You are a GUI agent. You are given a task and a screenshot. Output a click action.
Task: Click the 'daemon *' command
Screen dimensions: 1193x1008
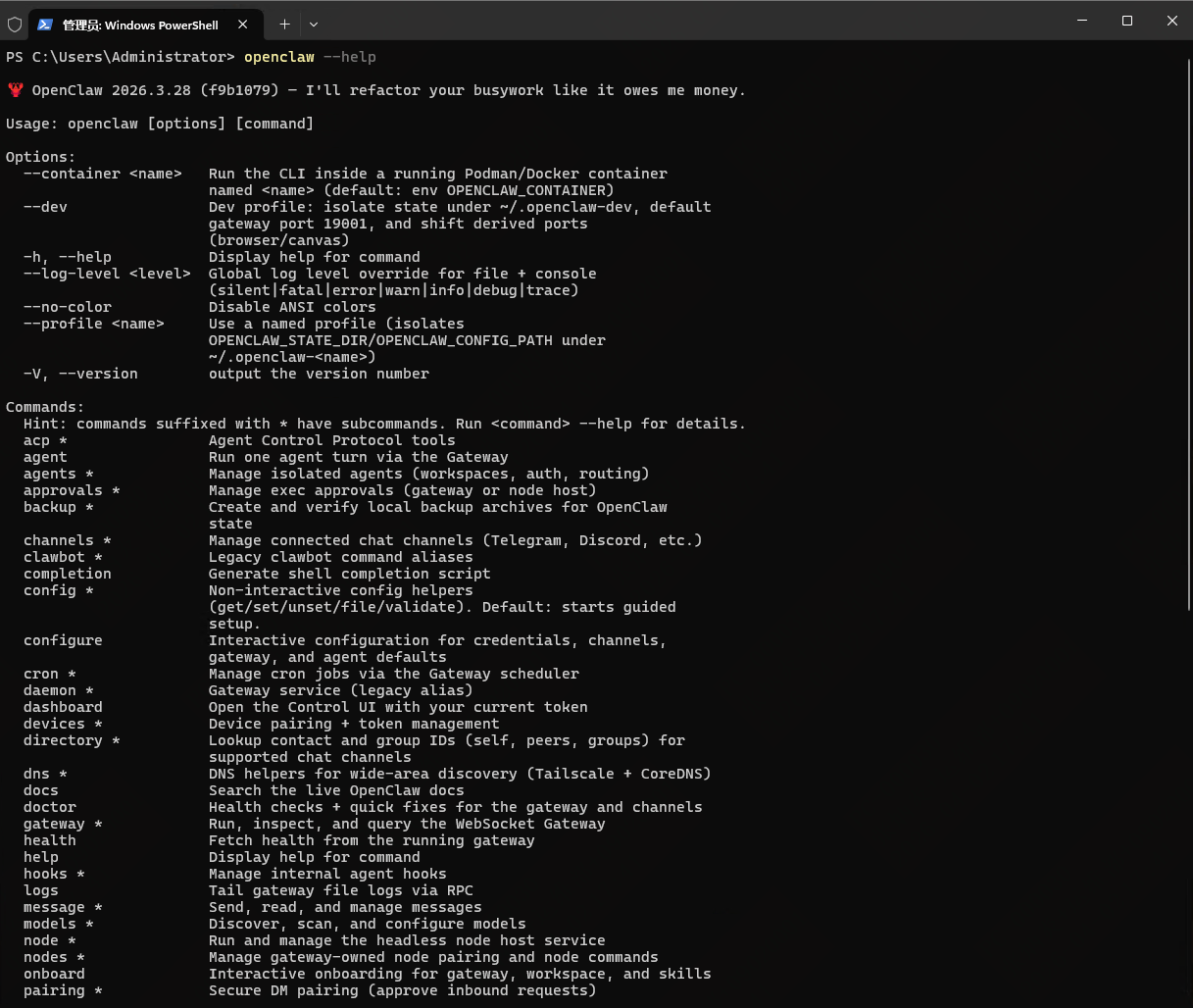[x=59, y=690]
